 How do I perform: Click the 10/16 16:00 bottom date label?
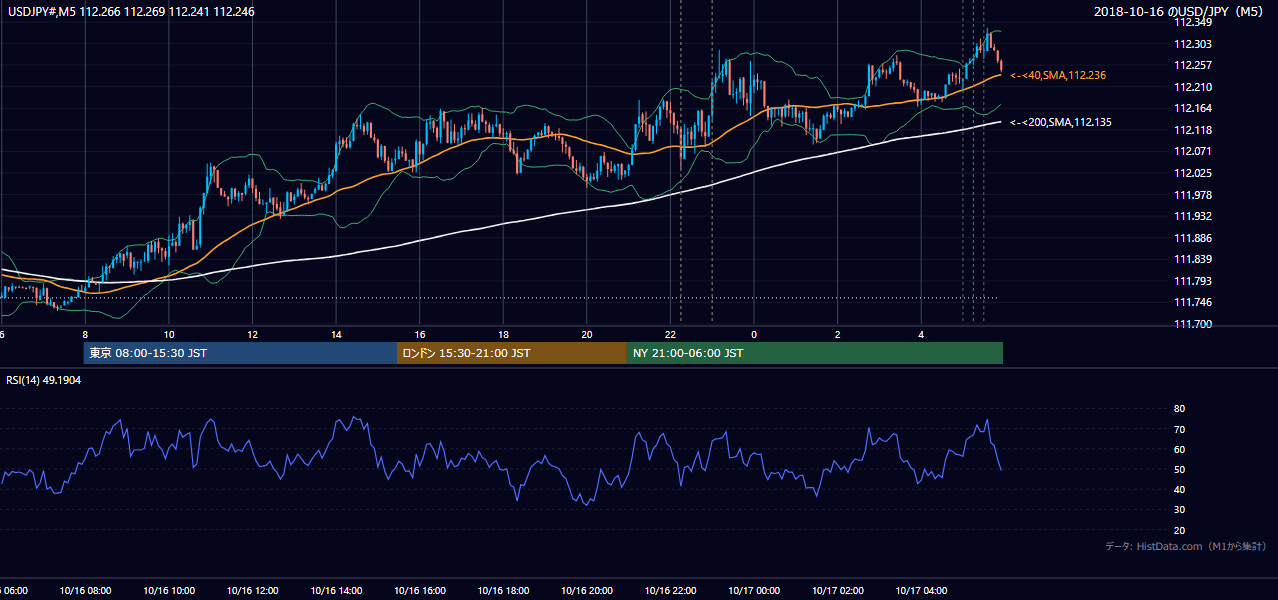pos(420,590)
